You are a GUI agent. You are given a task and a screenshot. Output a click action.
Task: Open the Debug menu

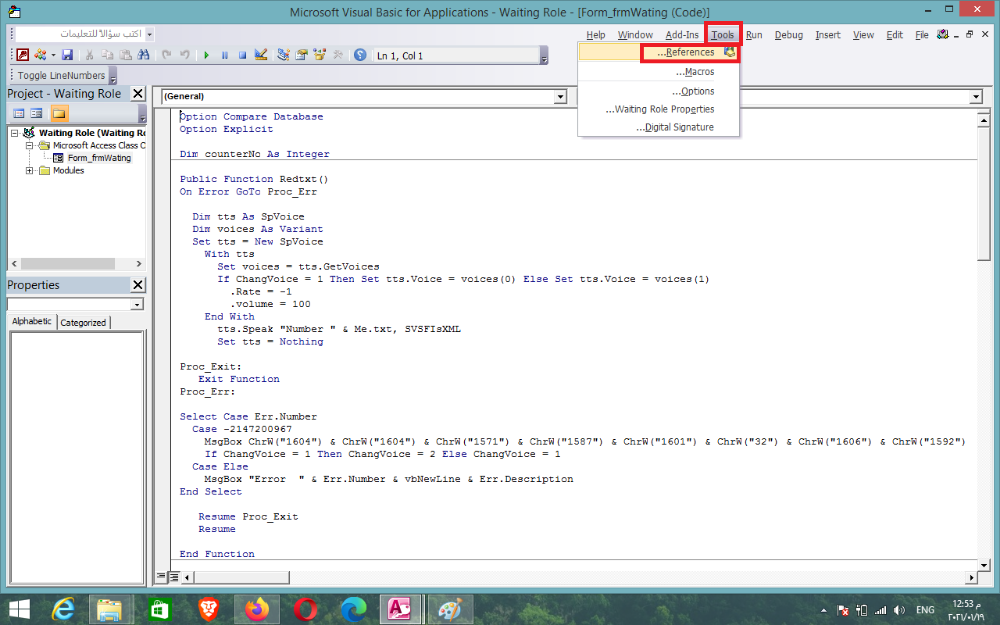(788, 35)
